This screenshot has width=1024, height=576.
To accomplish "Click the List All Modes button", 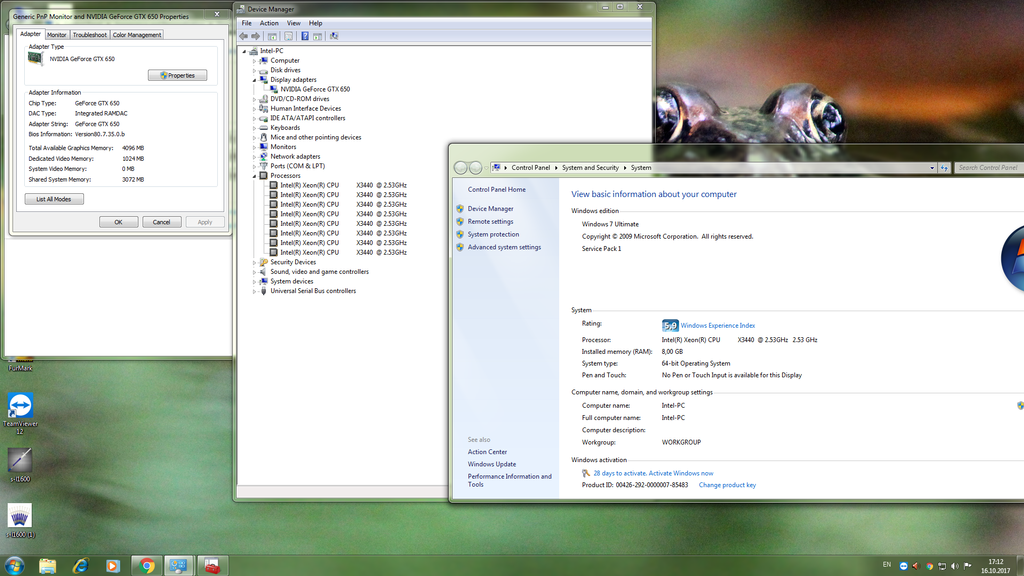I will click(x=54, y=199).
